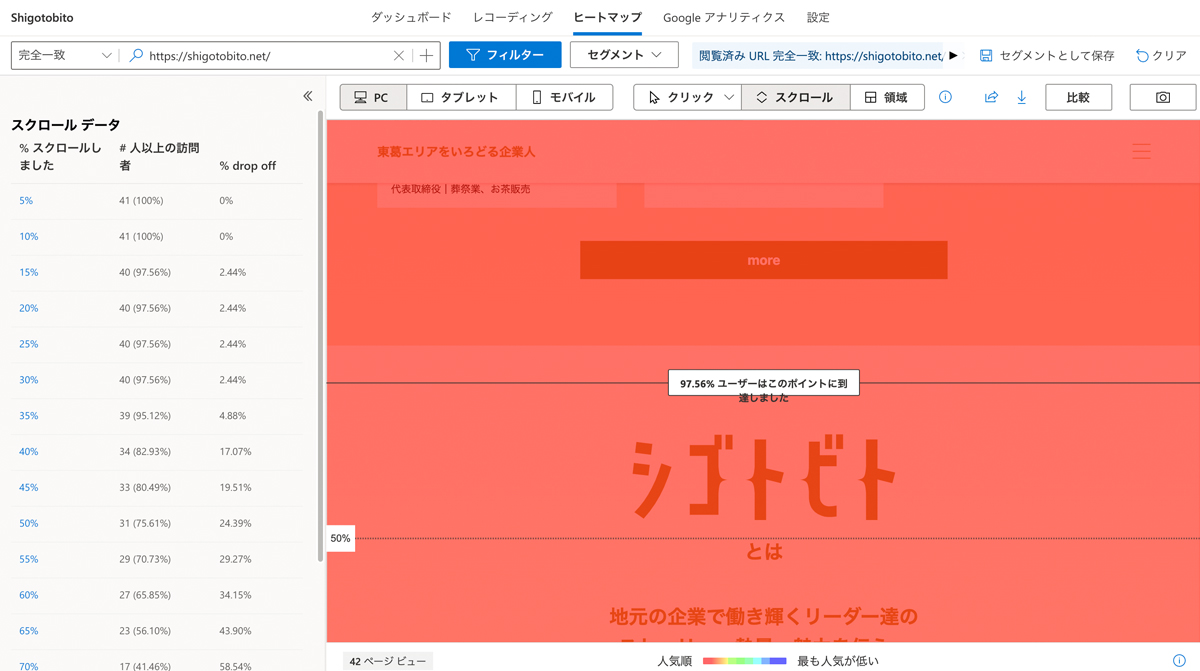Take a screenshot with the camera button

[x=1163, y=97]
